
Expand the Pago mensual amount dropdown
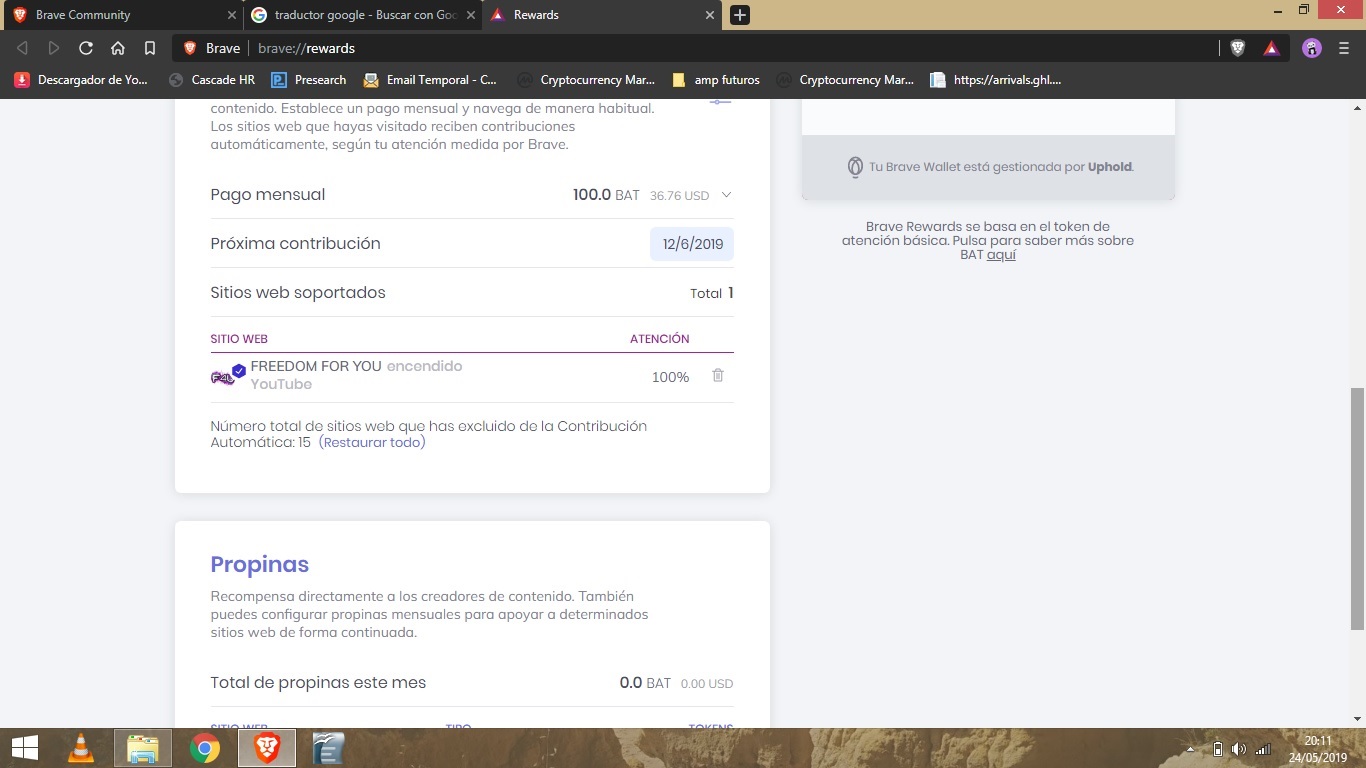point(727,195)
